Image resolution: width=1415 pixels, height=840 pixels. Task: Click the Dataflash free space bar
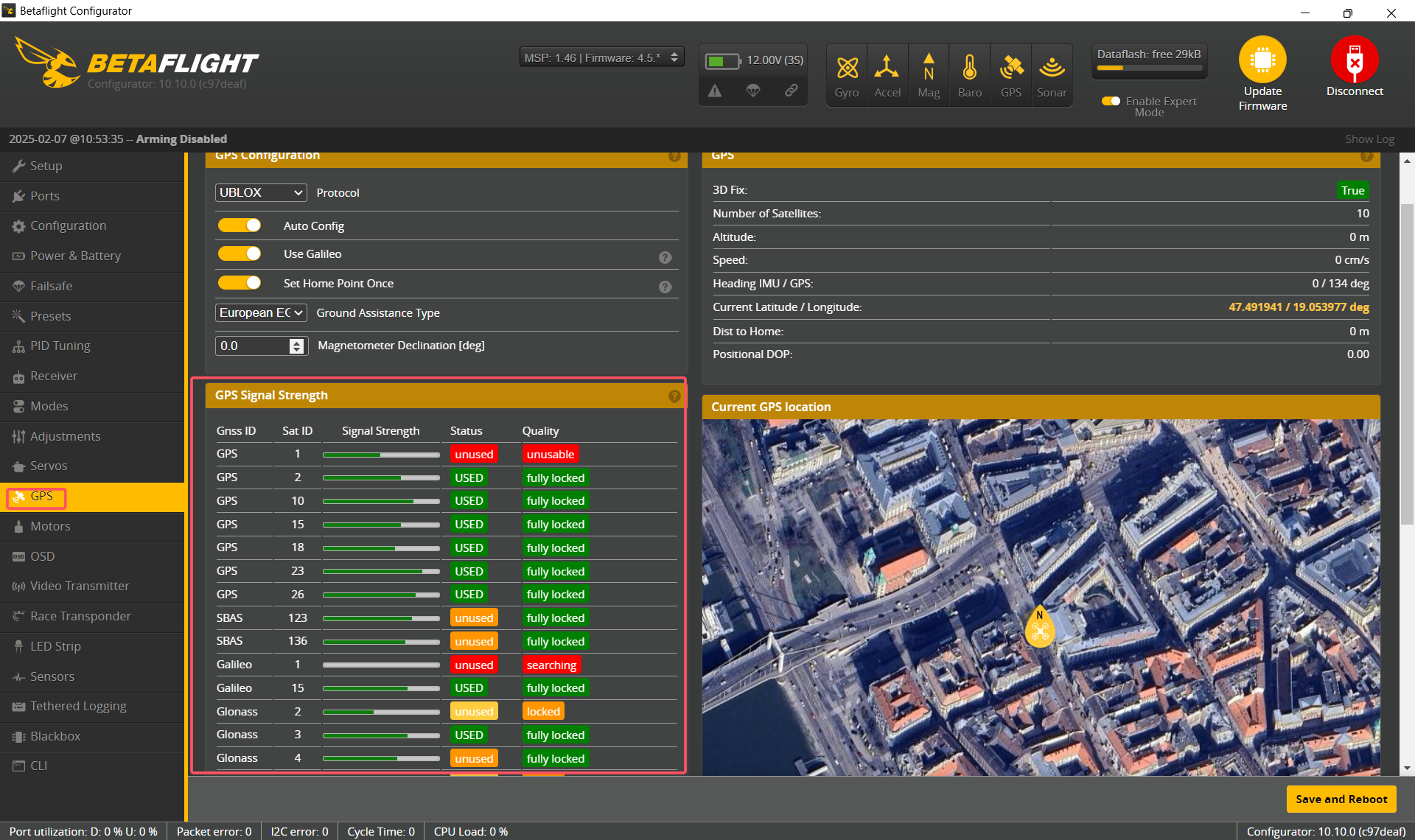[1149, 68]
